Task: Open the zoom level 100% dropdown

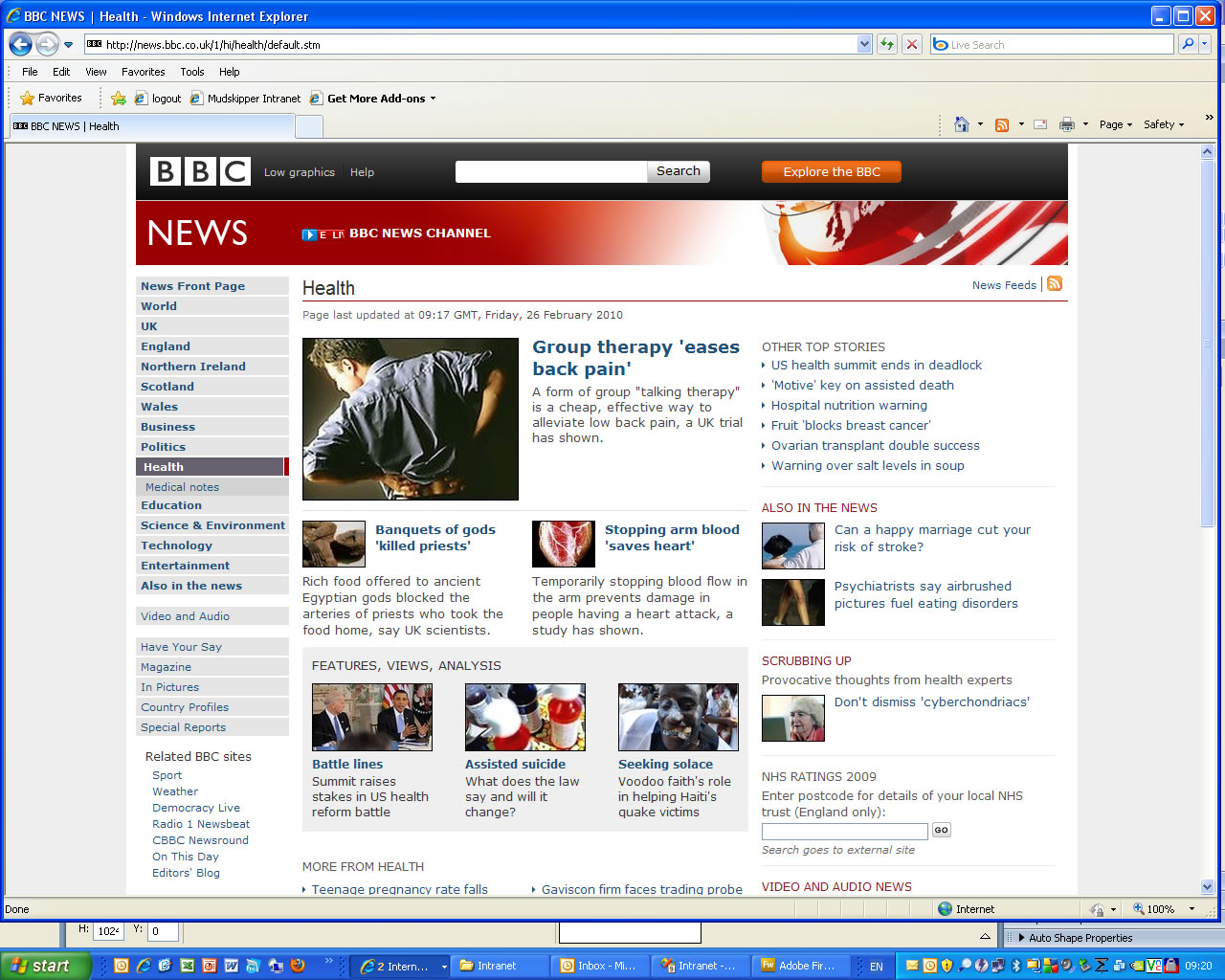Action: [1192, 909]
